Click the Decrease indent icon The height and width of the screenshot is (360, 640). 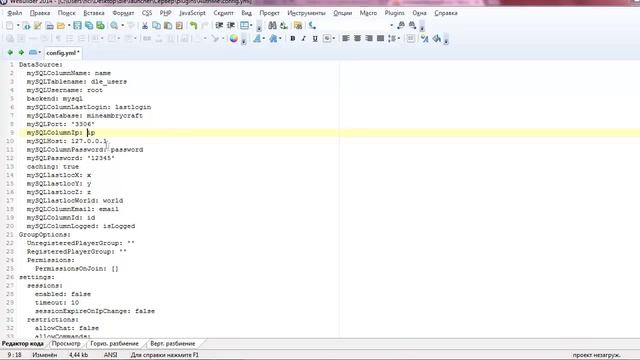(x=219, y=26)
